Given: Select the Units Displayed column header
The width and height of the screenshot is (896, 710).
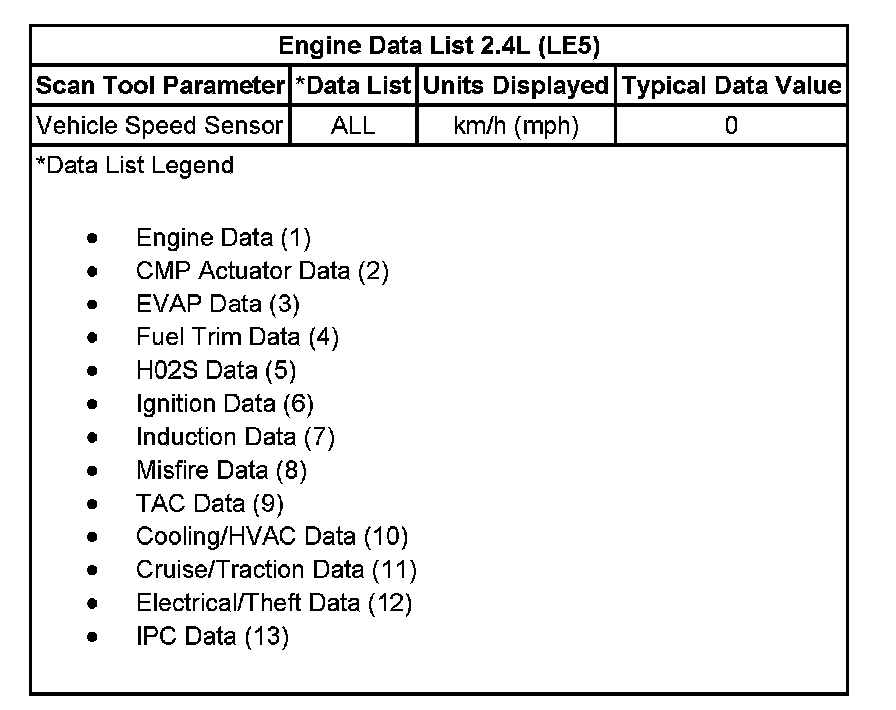Looking at the screenshot, I should 515,86.
